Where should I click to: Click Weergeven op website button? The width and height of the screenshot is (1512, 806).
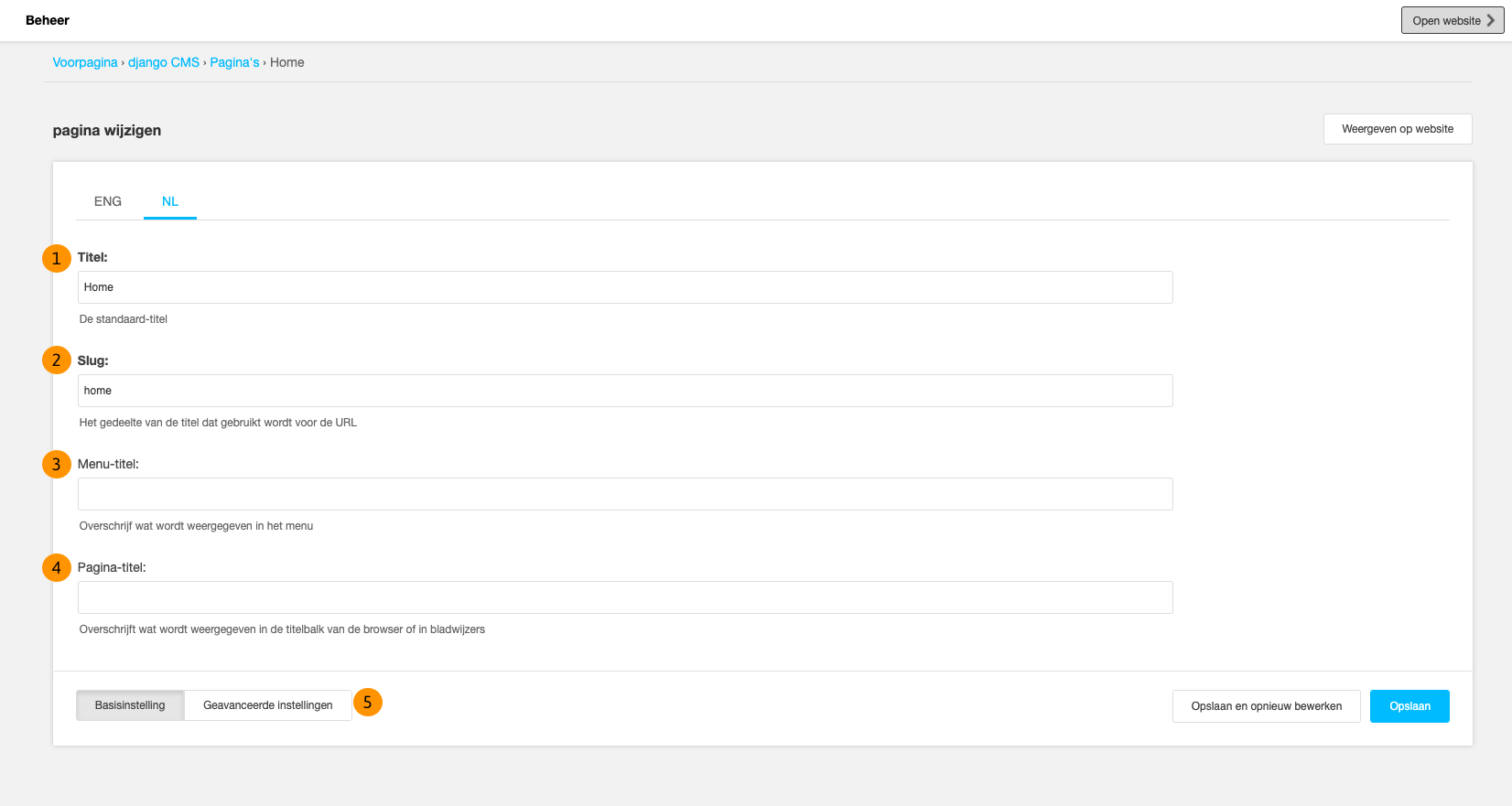pos(1397,129)
